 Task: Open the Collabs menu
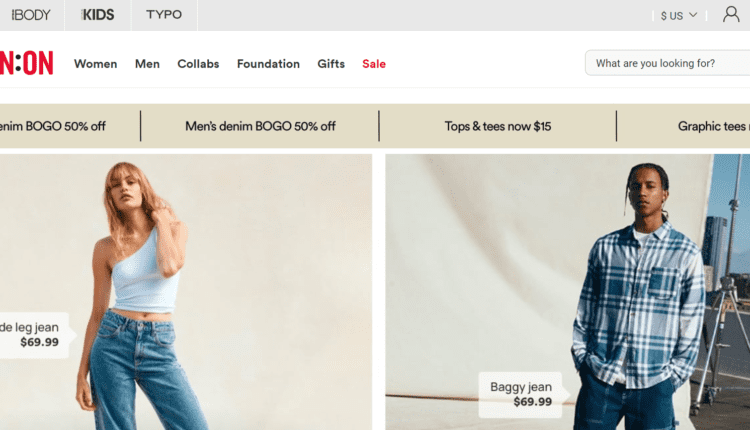[198, 64]
